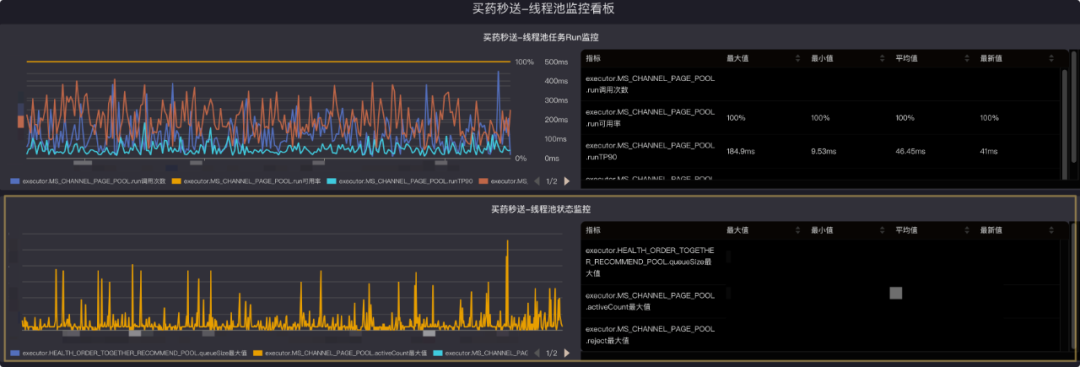This screenshot has width=1080, height=367.
Task: Go to previous legend page in Run监控 chart
Action: click(x=537, y=181)
